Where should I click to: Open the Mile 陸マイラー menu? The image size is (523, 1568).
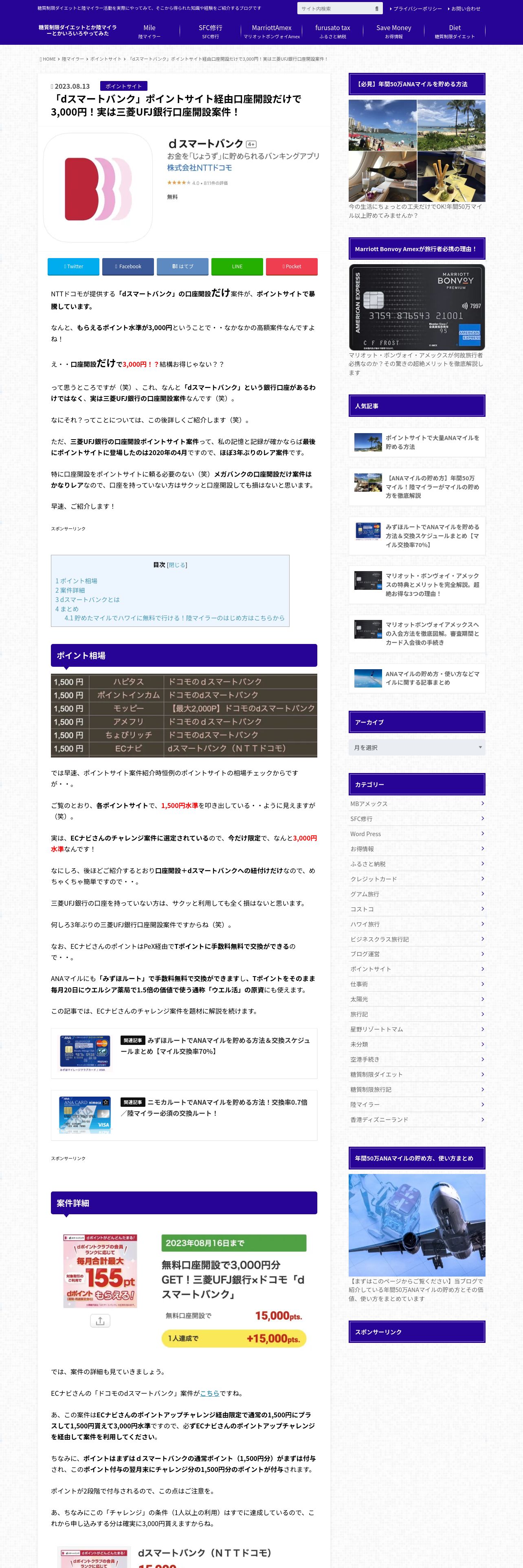pyautogui.click(x=149, y=32)
